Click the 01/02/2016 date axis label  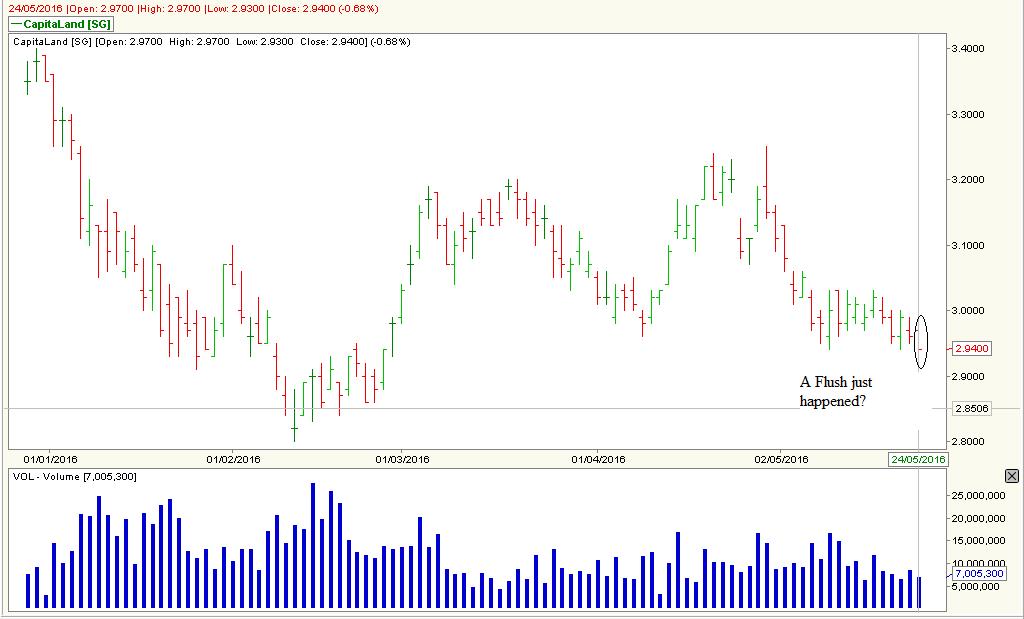[x=233, y=459]
